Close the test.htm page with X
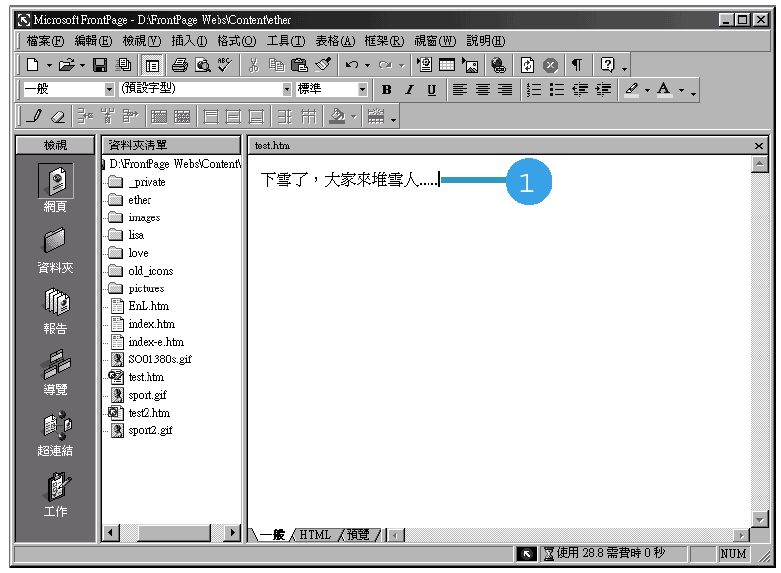The height and width of the screenshot is (573, 781). (x=759, y=146)
